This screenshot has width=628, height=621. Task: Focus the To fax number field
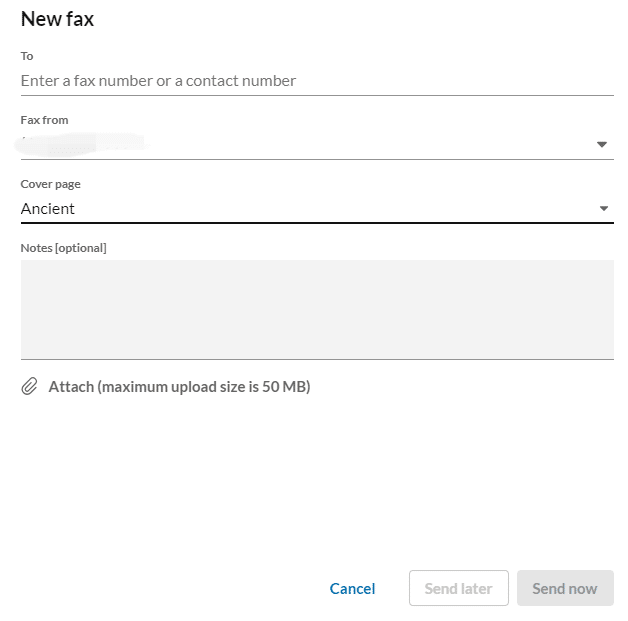[x=317, y=81]
